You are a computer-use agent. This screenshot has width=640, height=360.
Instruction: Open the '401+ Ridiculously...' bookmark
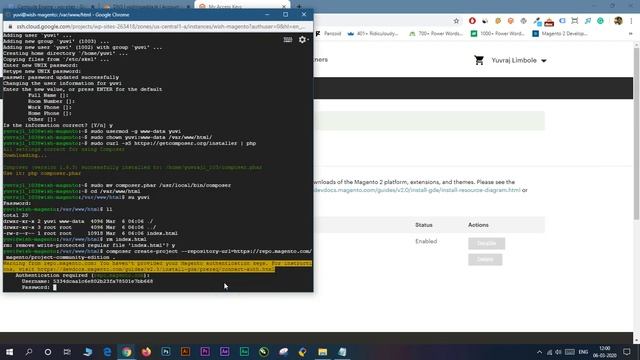coord(373,34)
